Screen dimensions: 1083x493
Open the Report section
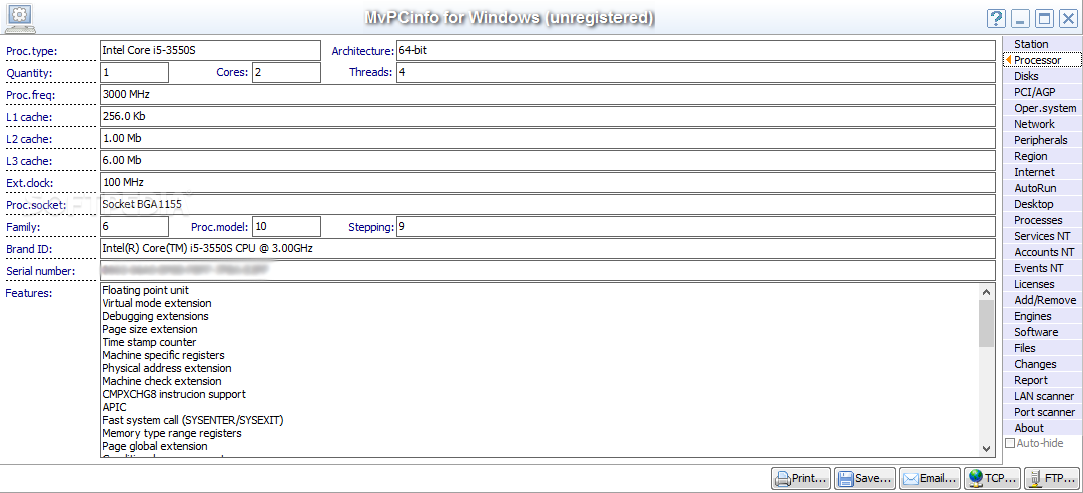(1042, 380)
